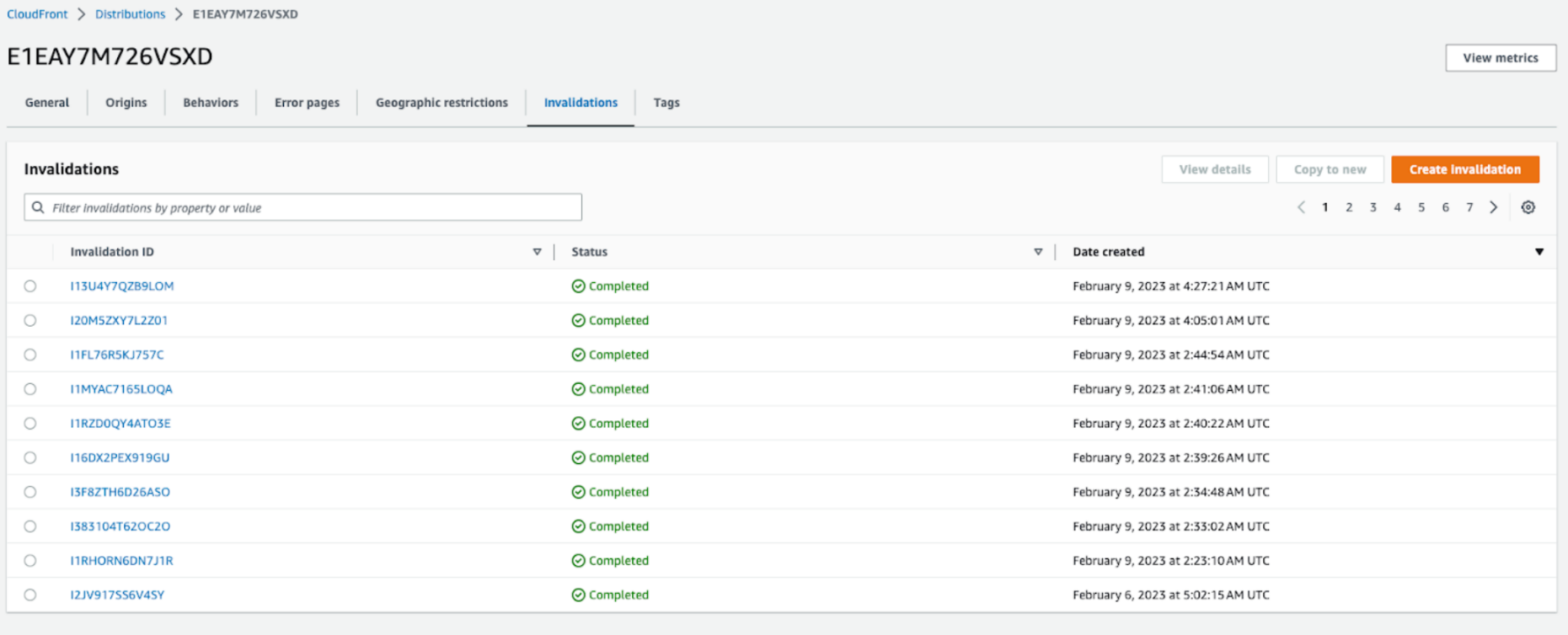This screenshot has width=1568, height=635.
Task: Select radio button for I1MYAC7165LOQA
Action: (x=30, y=389)
